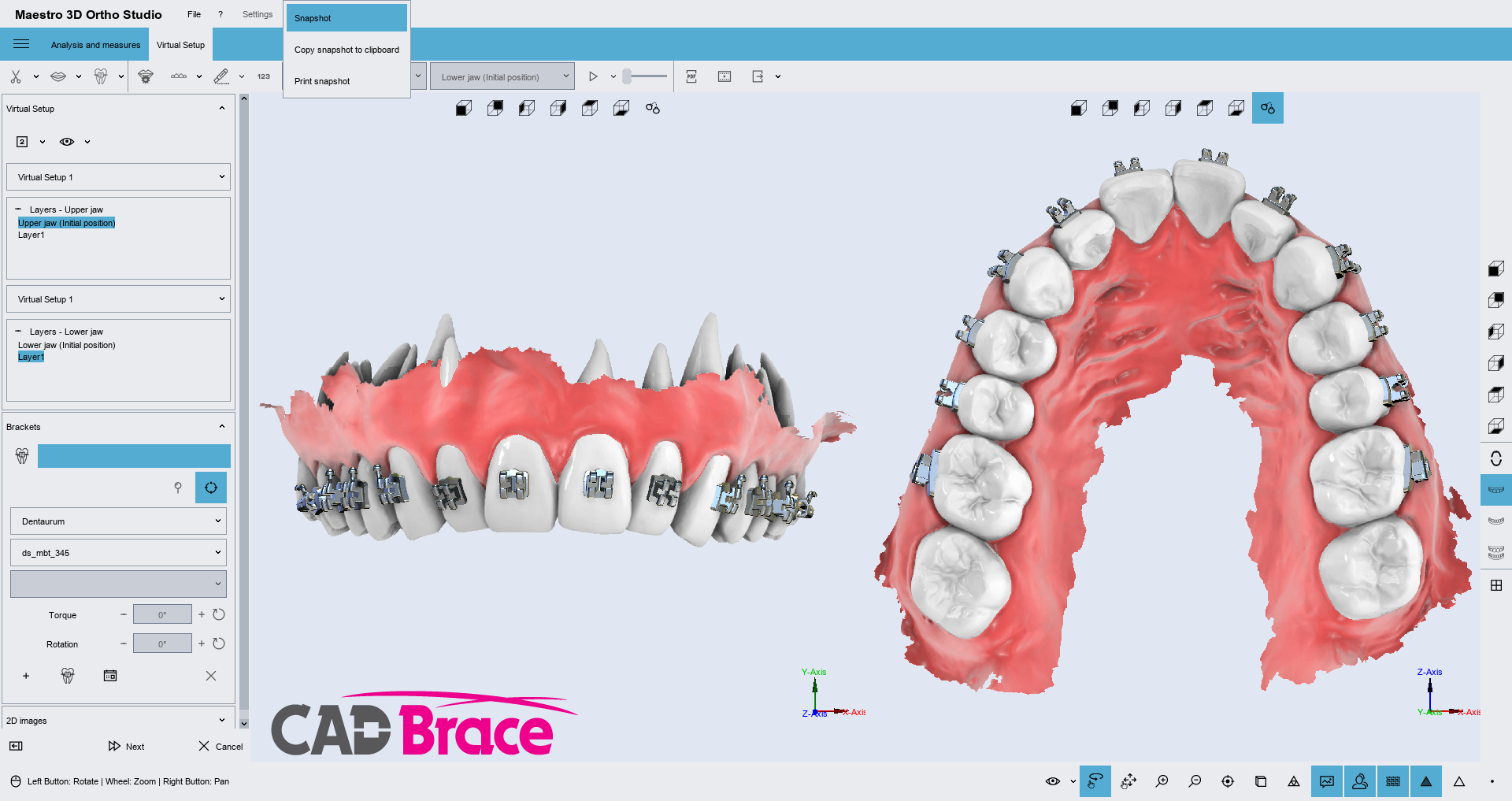The image size is (1512, 801).
Task: Click the zoom out magnifier icon
Action: tap(1195, 781)
